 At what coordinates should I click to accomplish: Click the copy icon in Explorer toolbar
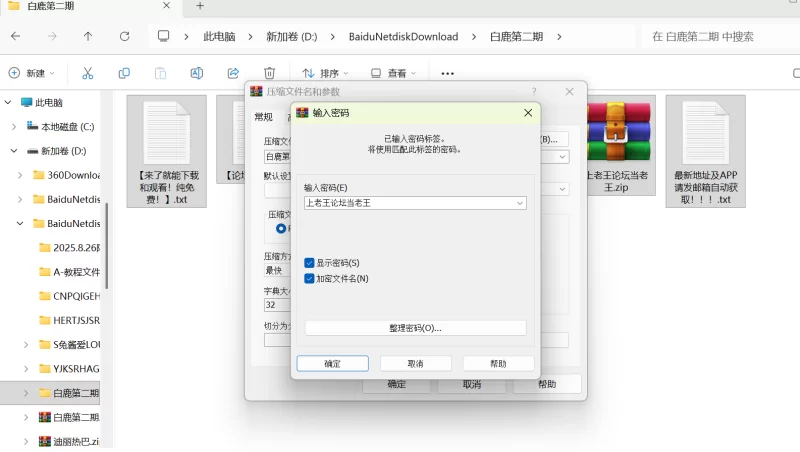click(124, 73)
